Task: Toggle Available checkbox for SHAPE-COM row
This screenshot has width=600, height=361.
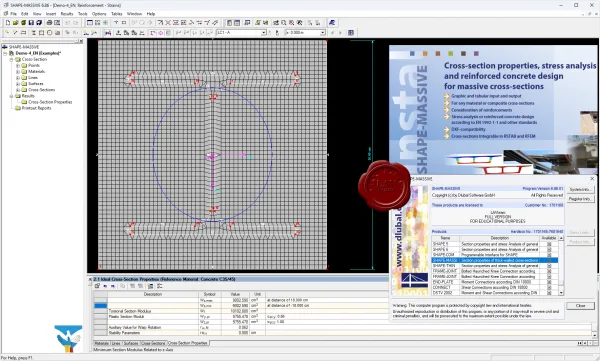Action: click(x=549, y=255)
